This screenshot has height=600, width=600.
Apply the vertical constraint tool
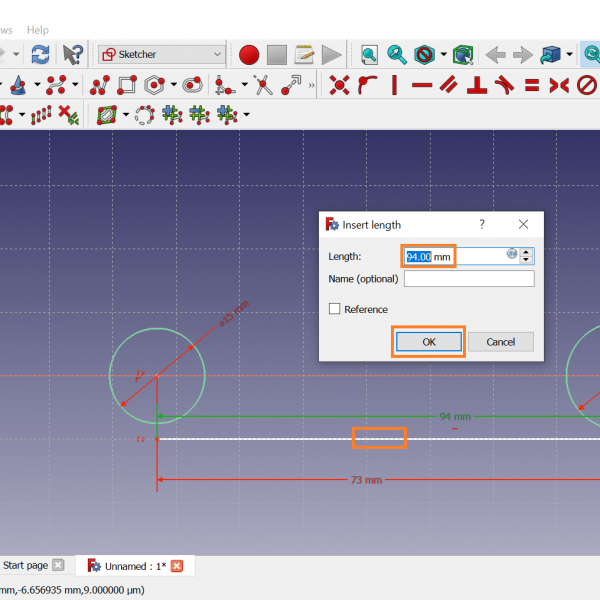pyautogui.click(x=395, y=86)
